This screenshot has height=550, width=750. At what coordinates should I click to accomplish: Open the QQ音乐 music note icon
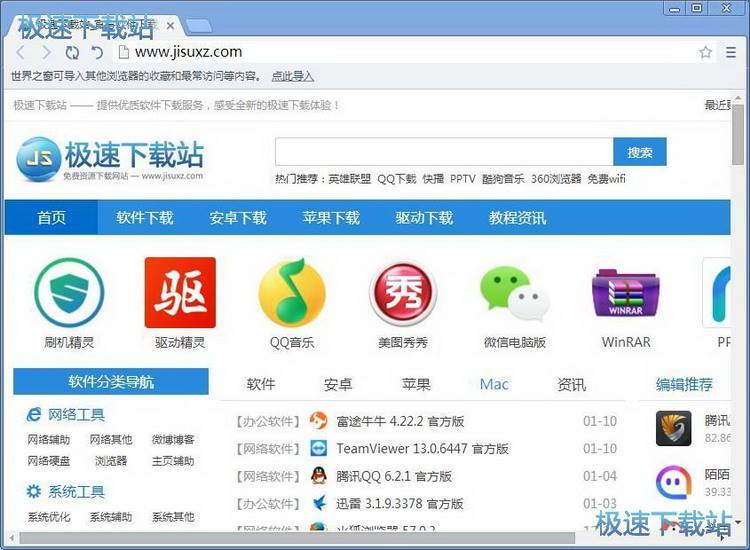click(x=292, y=293)
